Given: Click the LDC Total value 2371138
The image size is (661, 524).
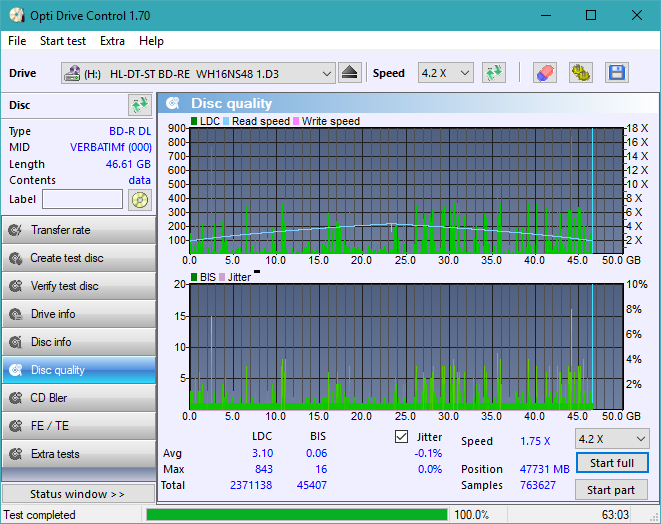Looking at the screenshot, I should (251, 485).
